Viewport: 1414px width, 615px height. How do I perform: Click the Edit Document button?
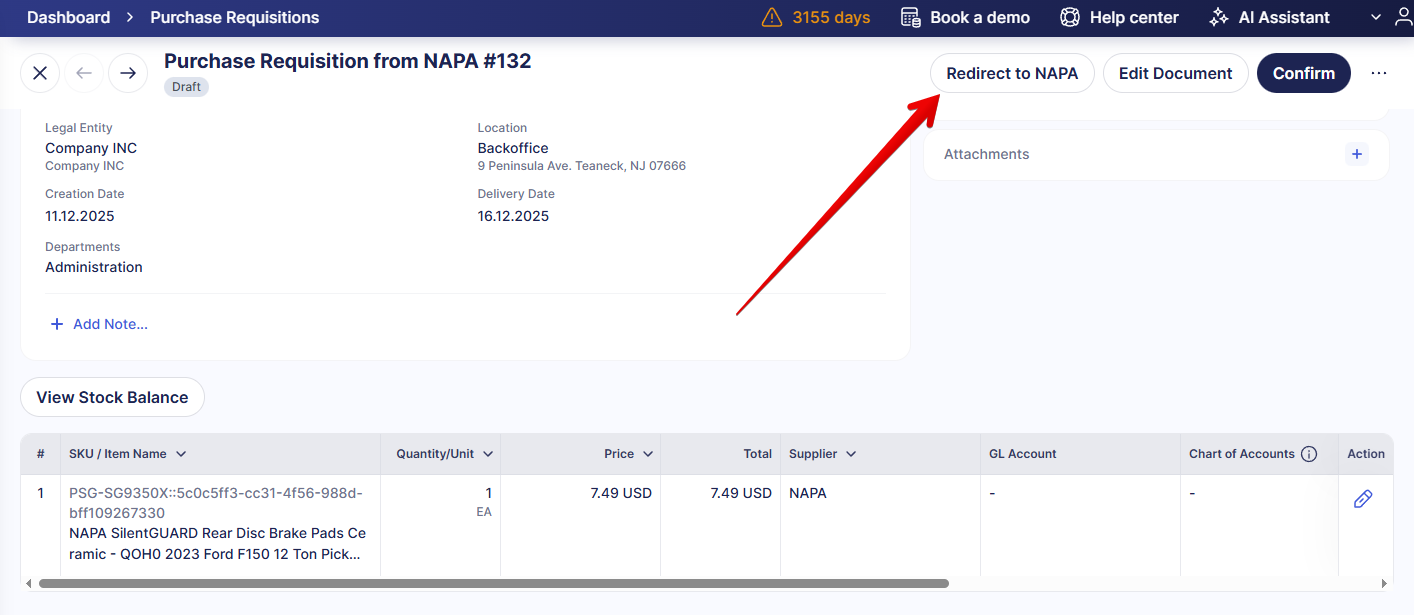pos(1175,73)
